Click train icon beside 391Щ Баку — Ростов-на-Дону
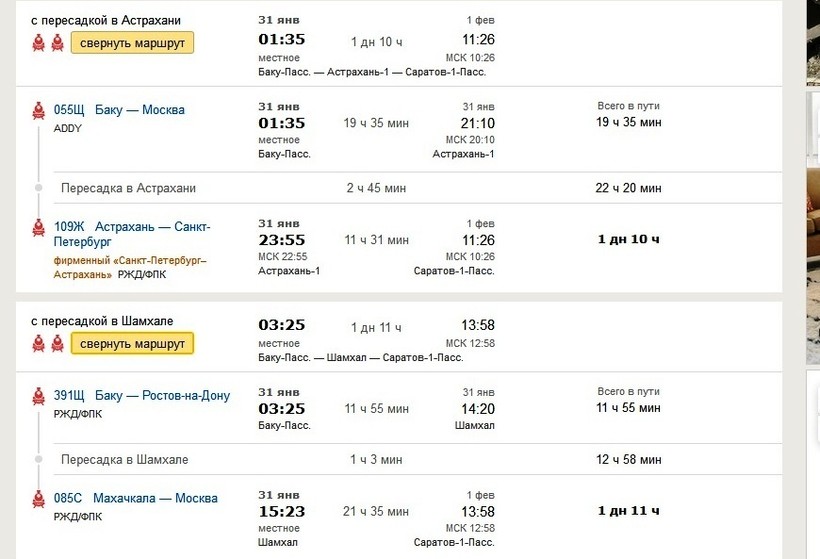This screenshot has height=559, width=820. (38, 395)
